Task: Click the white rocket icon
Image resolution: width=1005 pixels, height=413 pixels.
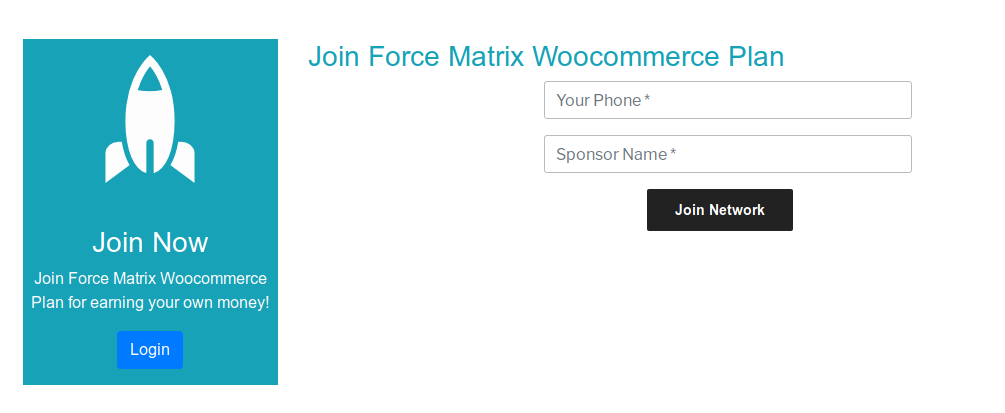Action: click(150, 120)
